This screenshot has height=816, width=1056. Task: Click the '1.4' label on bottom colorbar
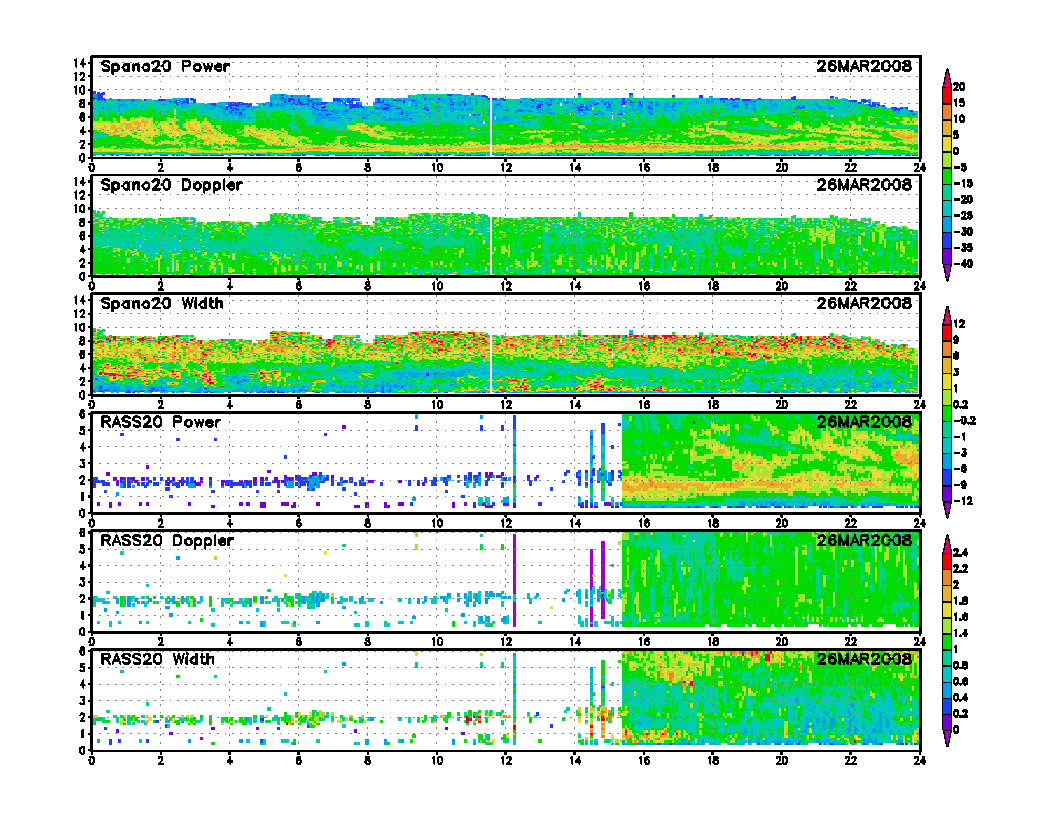pyautogui.click(x=960, y=634)
